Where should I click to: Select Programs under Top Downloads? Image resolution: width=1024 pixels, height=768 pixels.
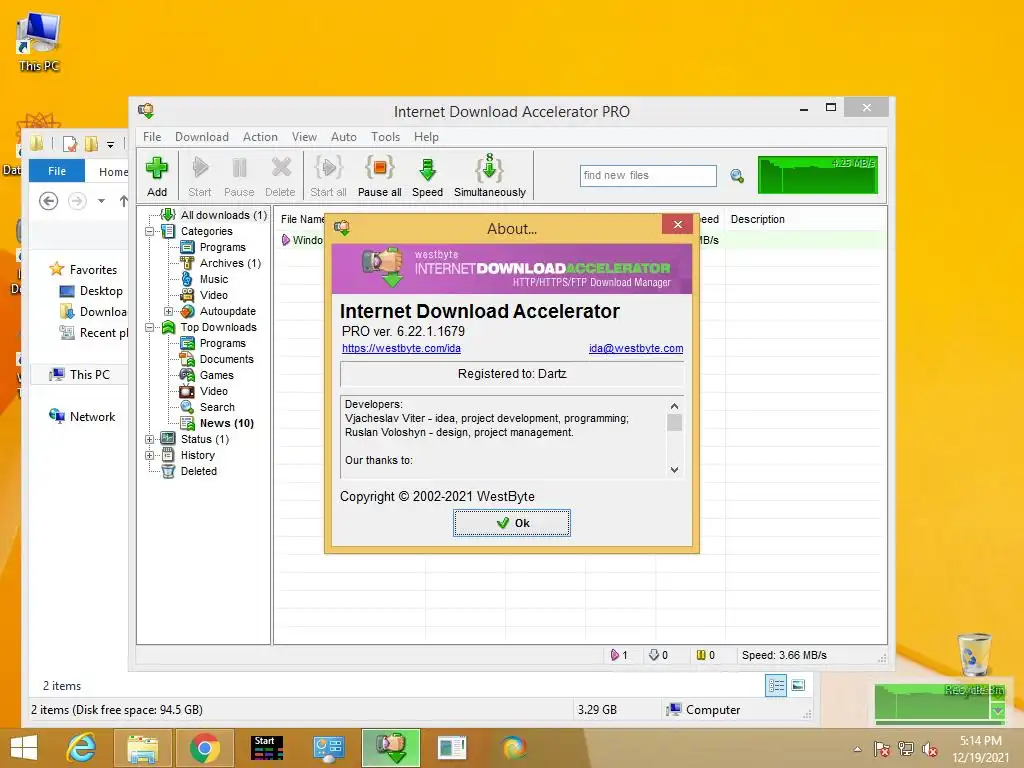point(223,343)
